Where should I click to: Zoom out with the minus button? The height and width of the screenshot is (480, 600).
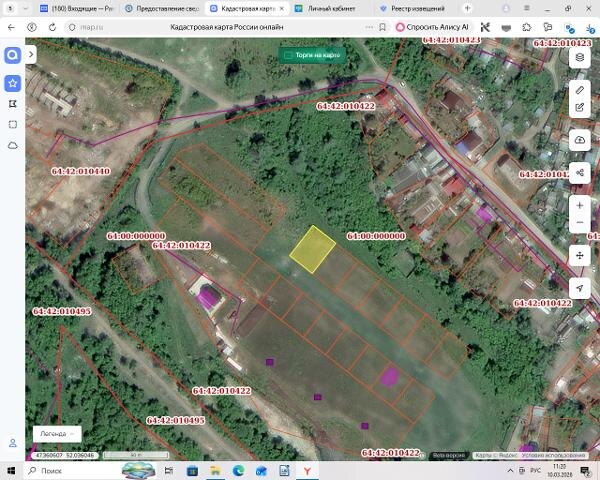pos(579,222)
